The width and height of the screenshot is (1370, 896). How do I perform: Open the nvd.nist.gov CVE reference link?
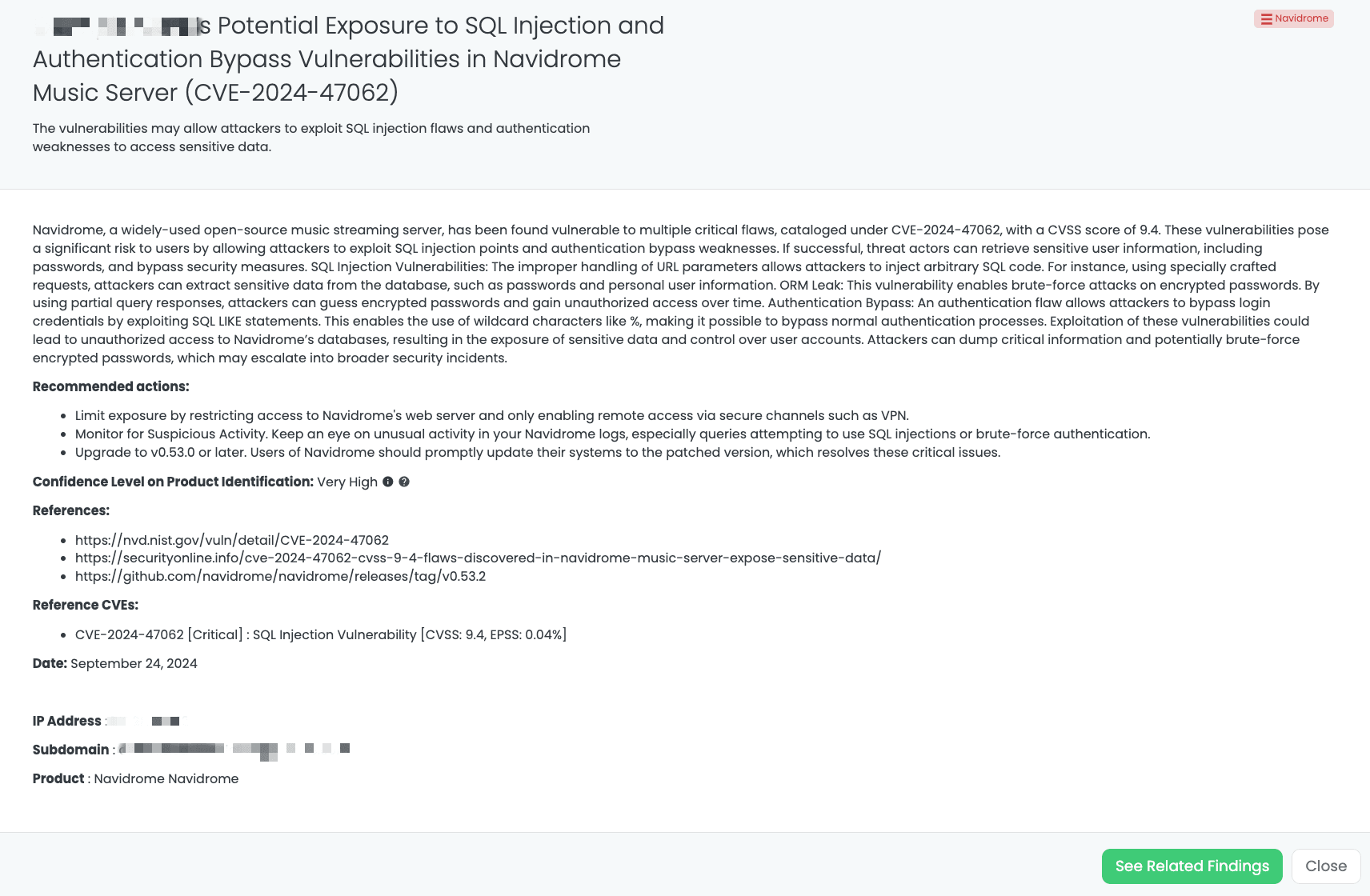coord(231,540)
